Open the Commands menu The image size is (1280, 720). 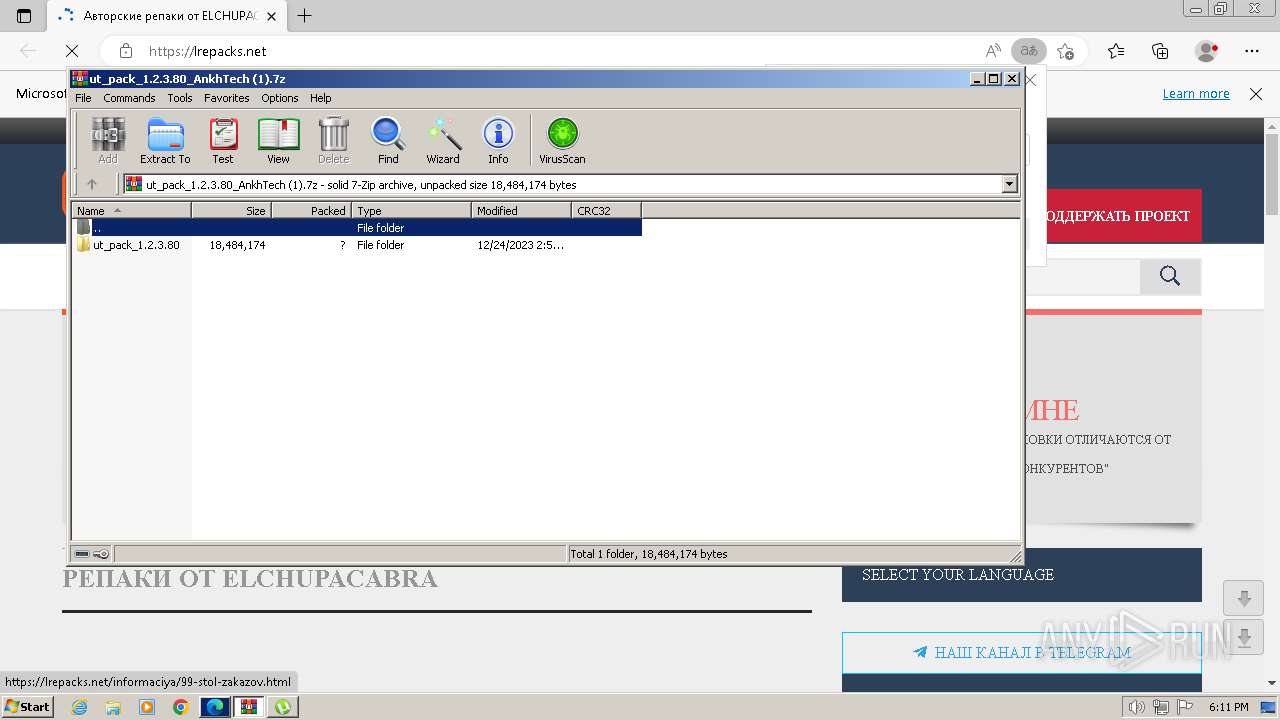point(129,98)
